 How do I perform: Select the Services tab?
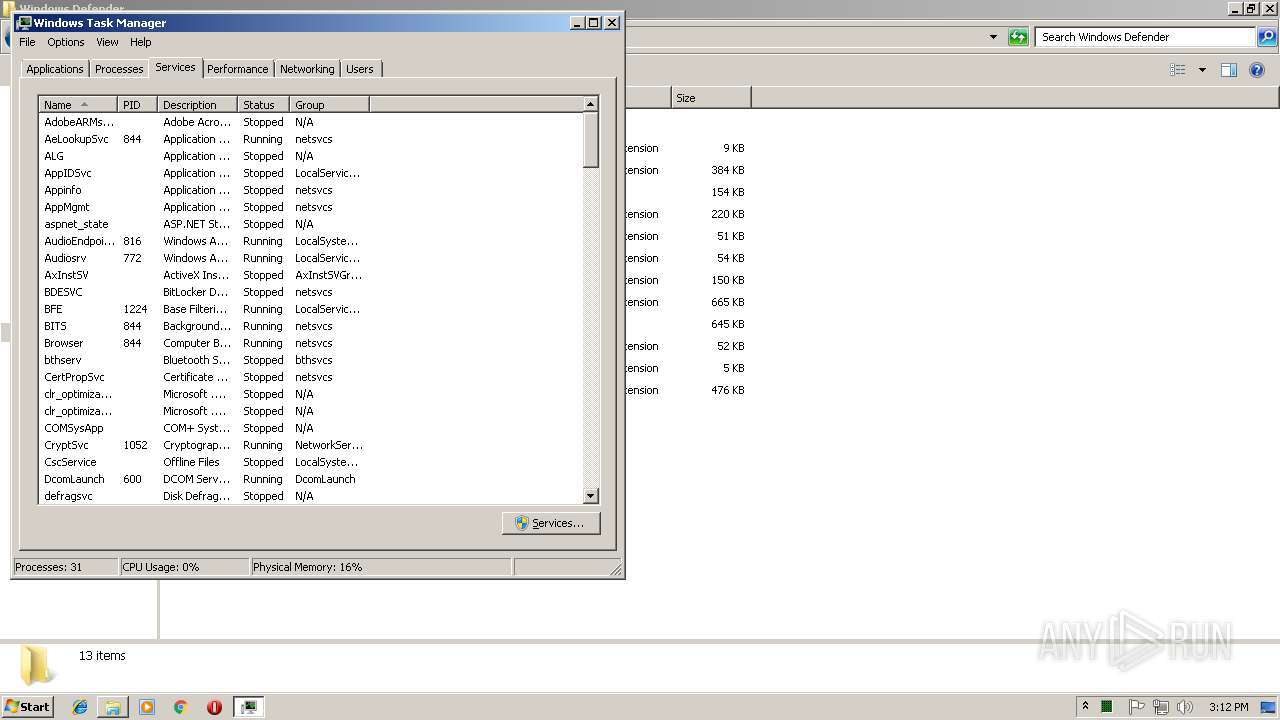click(x=175, y=67)
